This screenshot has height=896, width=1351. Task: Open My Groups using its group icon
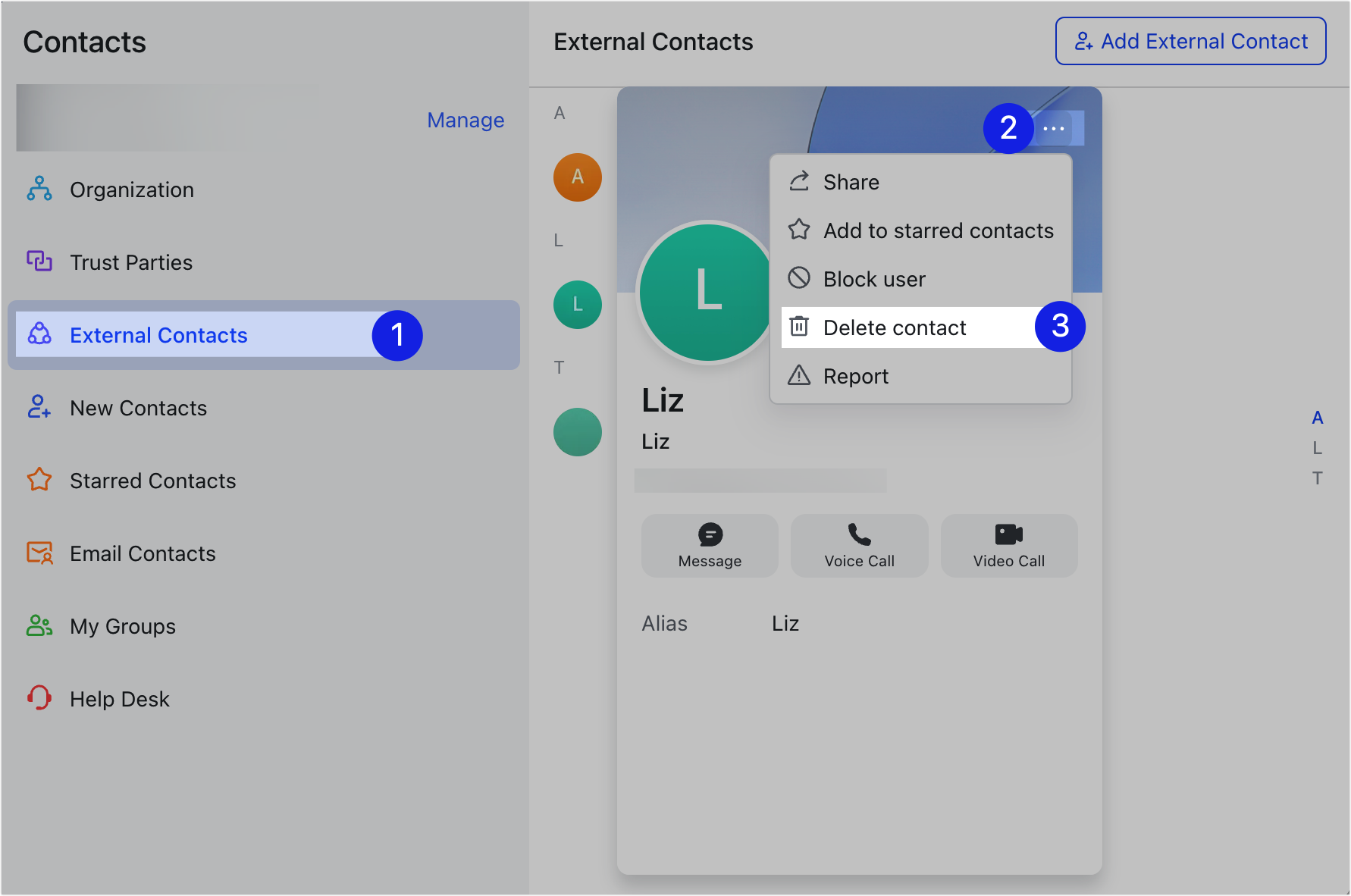click(39, 625)
